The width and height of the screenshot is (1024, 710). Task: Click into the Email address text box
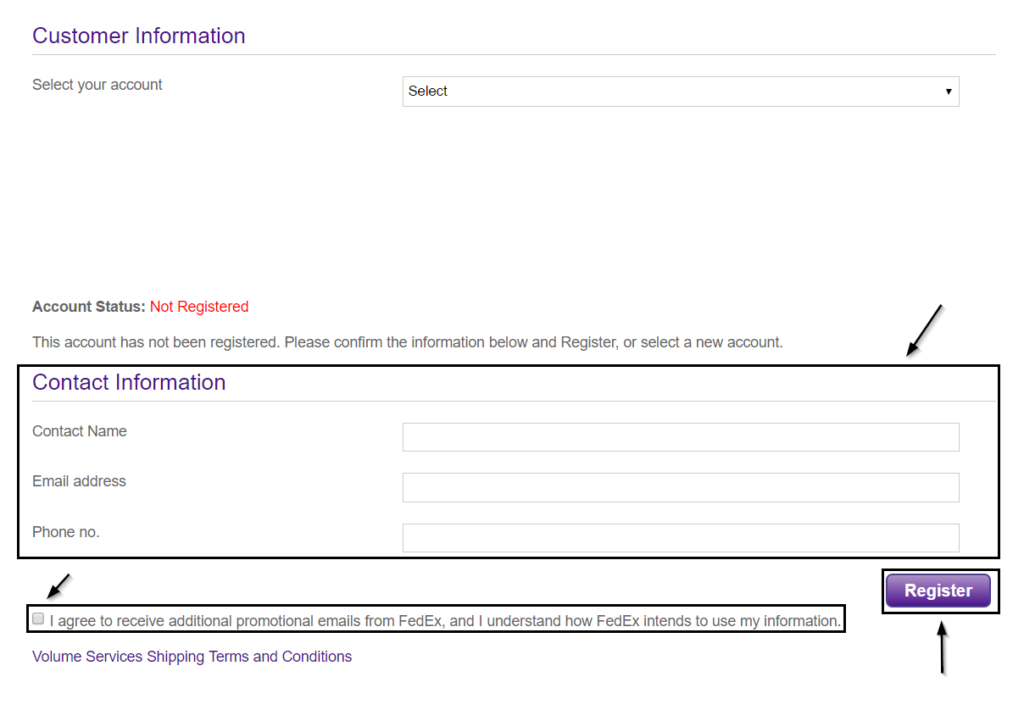[680, 487]
